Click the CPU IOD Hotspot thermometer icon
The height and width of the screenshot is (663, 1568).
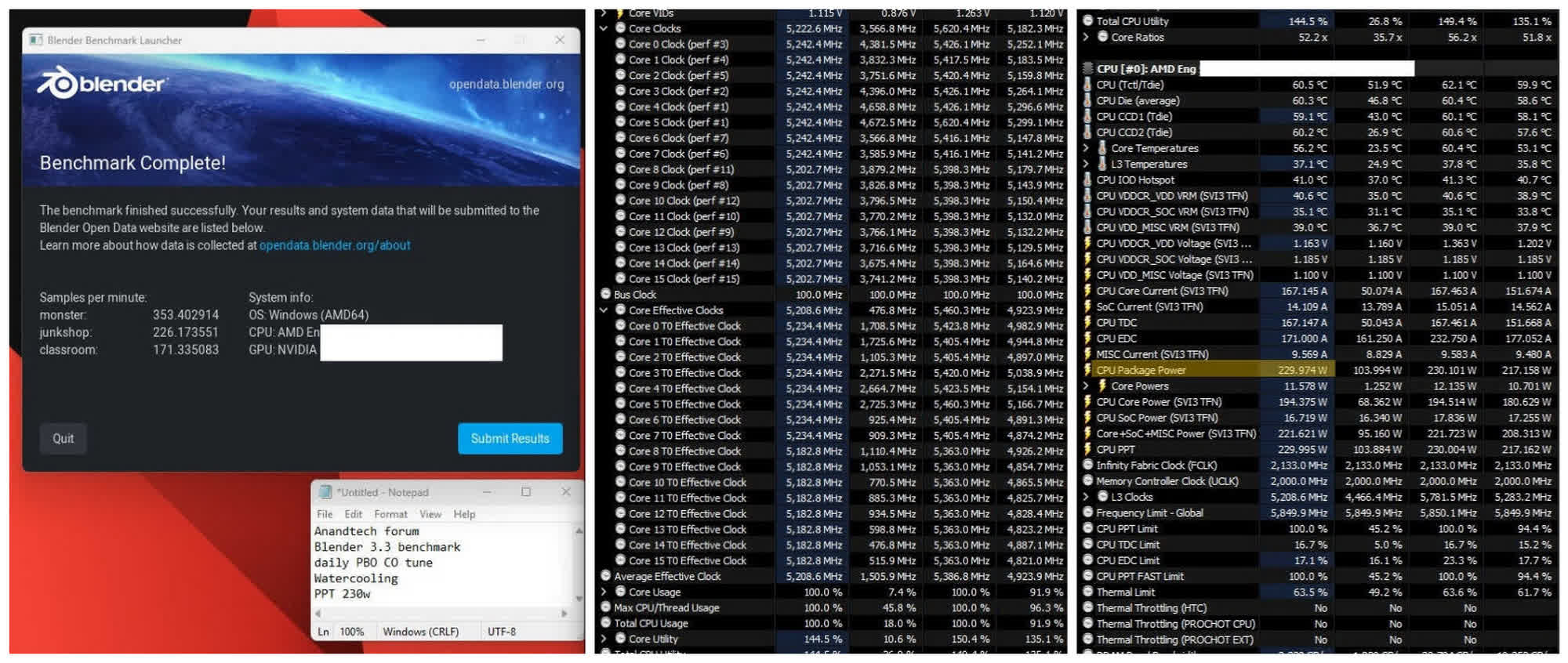[1087, 179]
